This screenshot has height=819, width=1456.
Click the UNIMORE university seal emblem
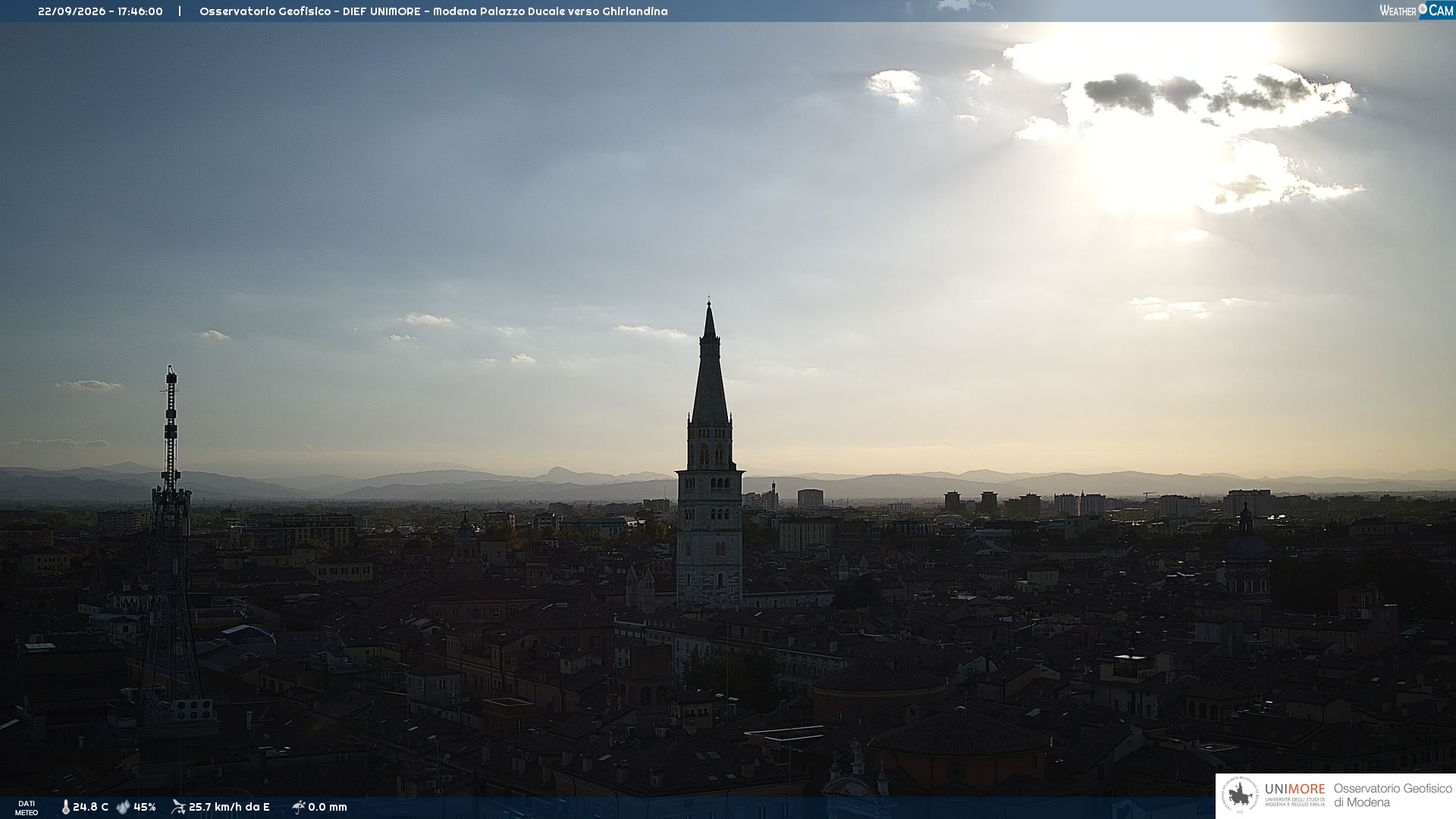[x=1240, y=795]
